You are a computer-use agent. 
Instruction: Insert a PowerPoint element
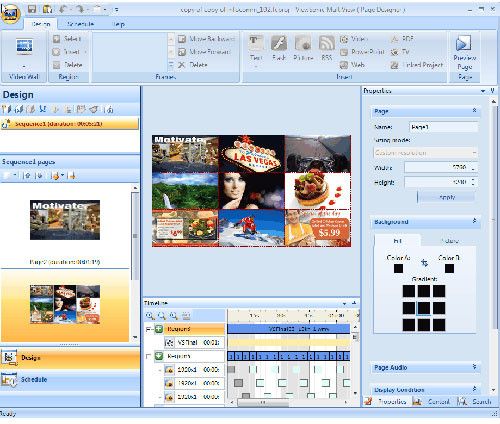[x=362, y=52]
